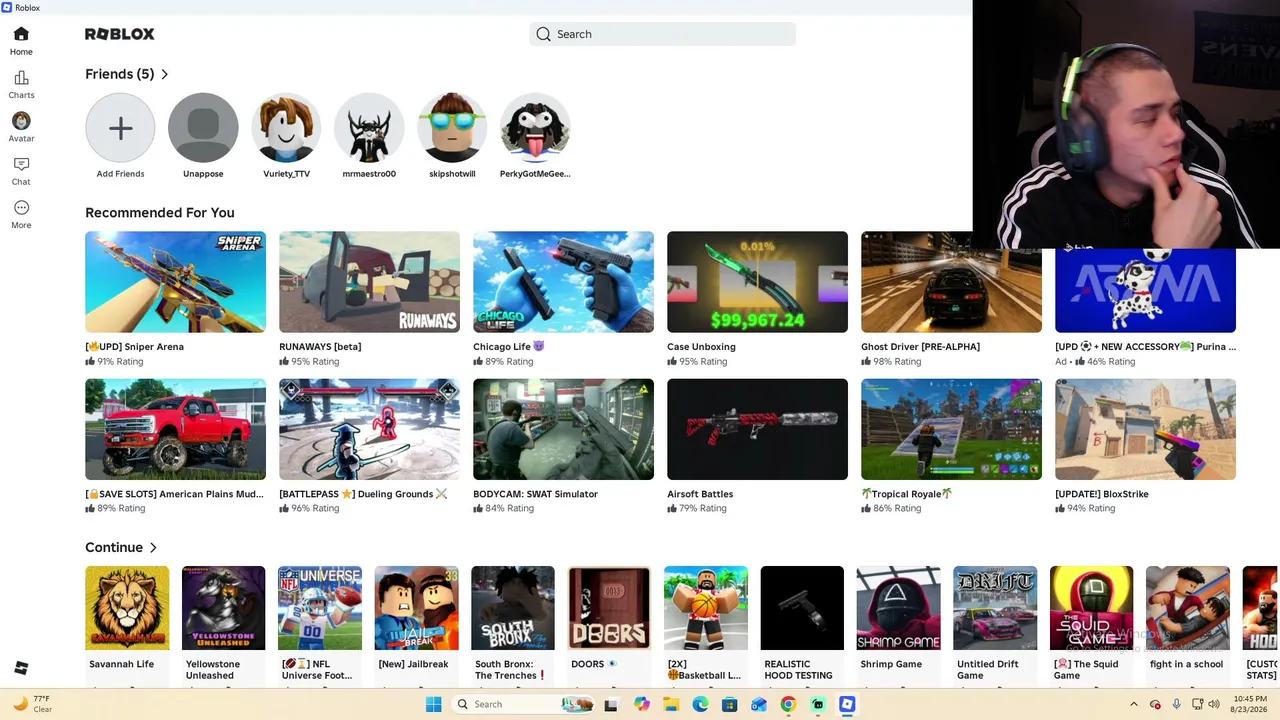Click the Add Friends label
1280x720 pixels.
[x=120, y=174]
